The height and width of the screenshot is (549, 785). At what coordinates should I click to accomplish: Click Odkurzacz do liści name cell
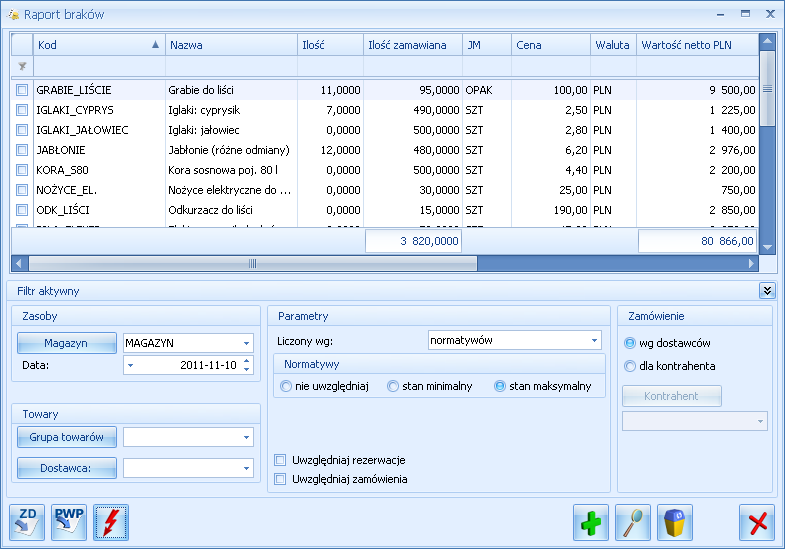point(231,210)
